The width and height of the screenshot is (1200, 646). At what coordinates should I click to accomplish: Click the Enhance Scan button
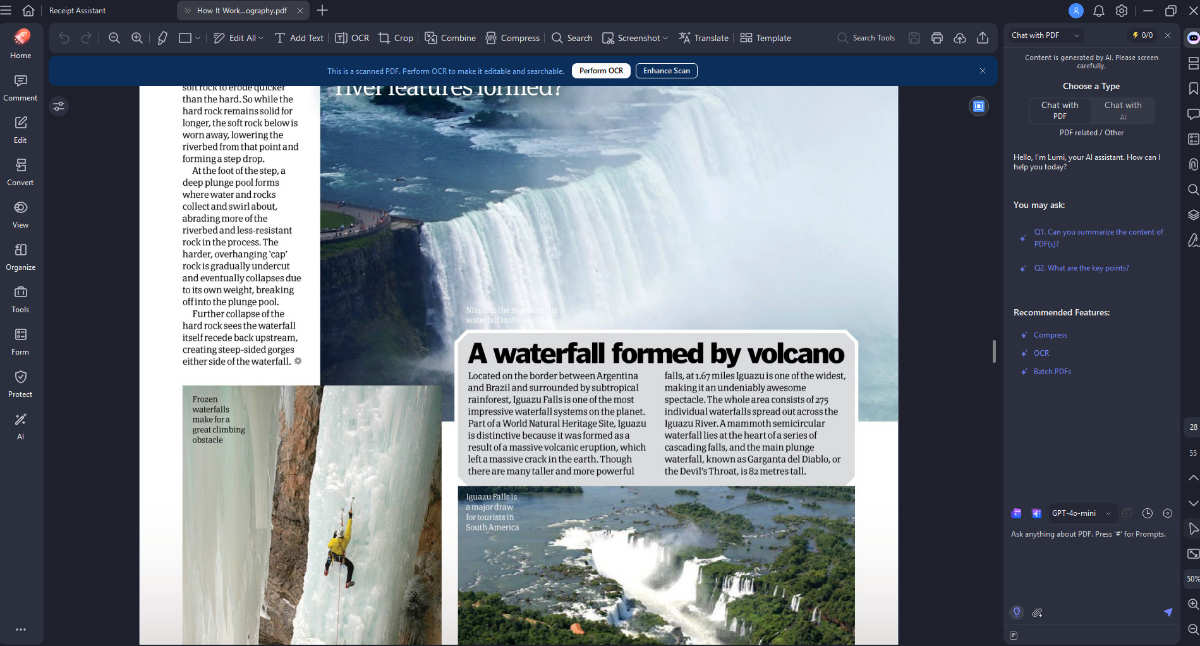666,71
